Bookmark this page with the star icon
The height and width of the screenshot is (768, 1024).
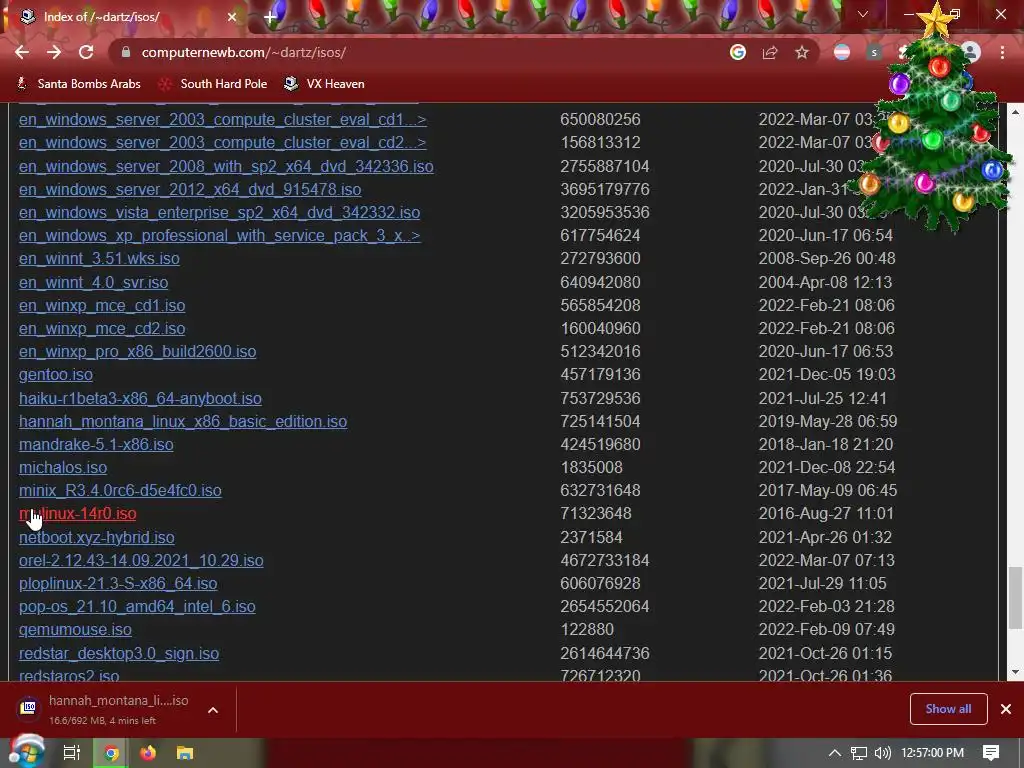click(802, 52)
